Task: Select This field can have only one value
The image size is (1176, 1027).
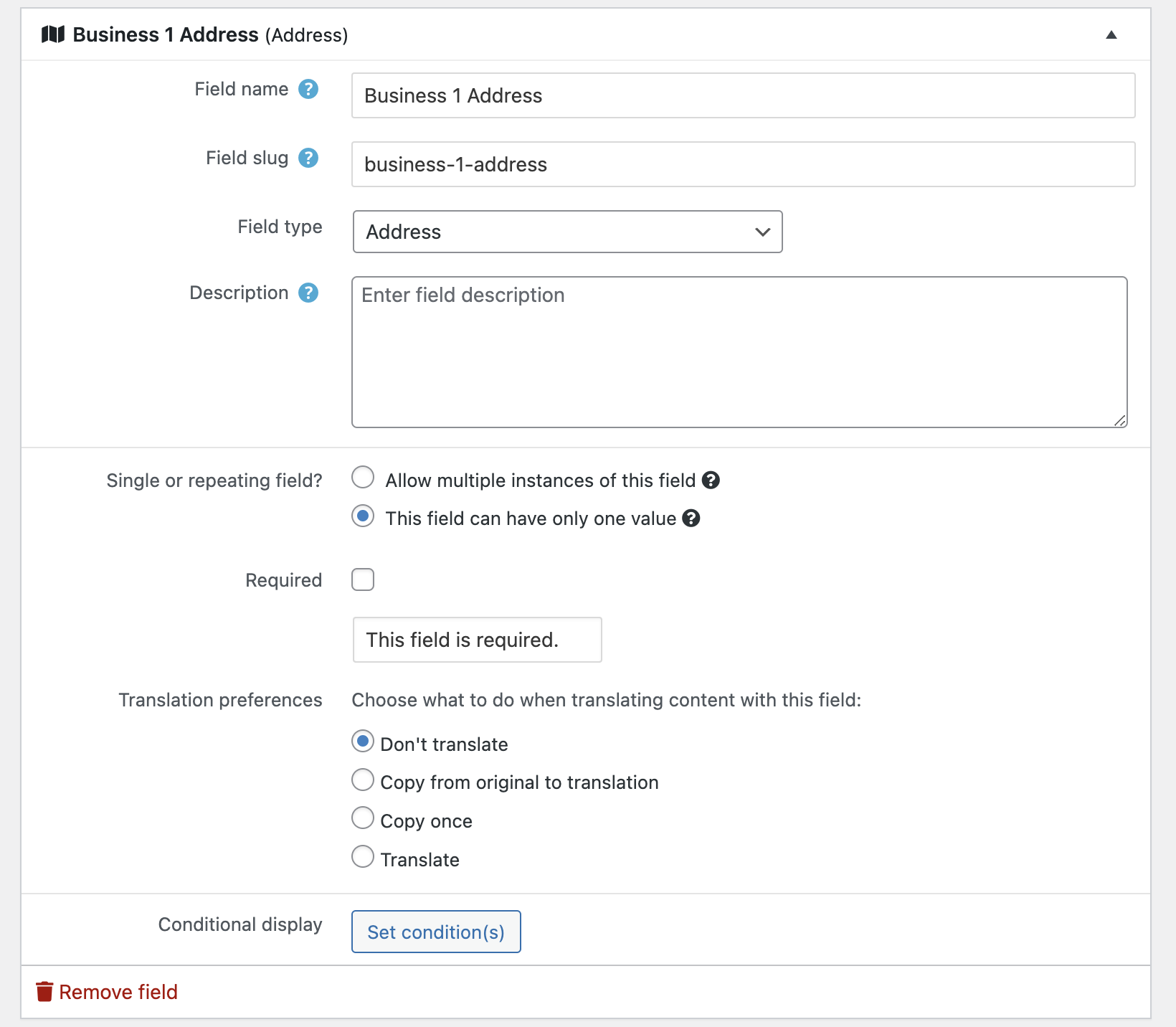Action: [x=363, y=516]
